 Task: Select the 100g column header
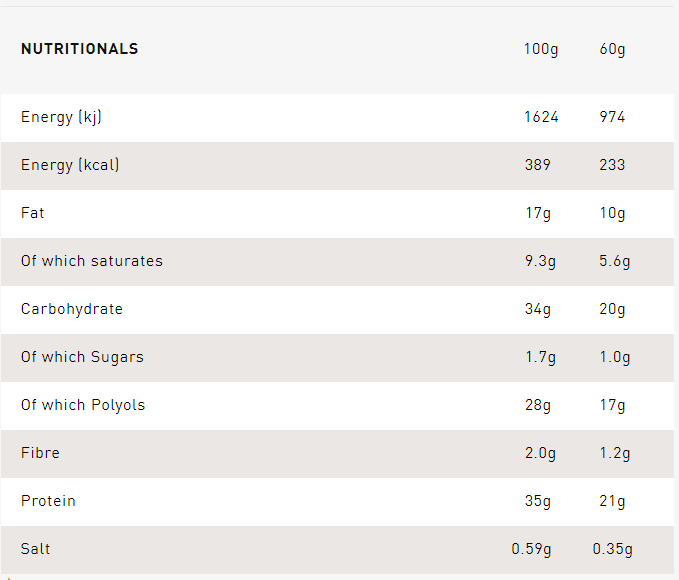541,49
